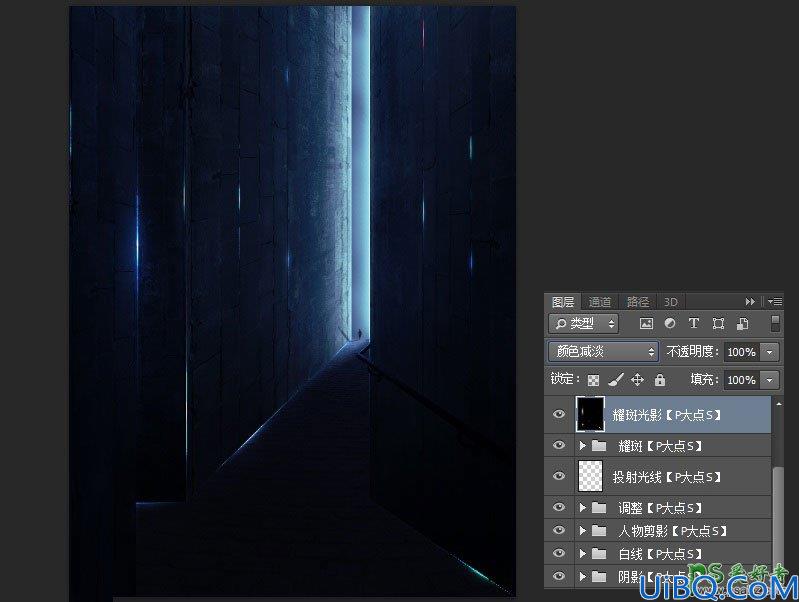Expand the 人物剪影 group

pos(582,531)
